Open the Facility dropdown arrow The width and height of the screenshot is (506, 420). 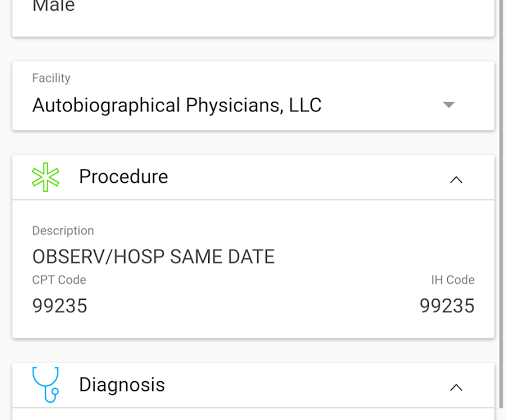point(449,105)
